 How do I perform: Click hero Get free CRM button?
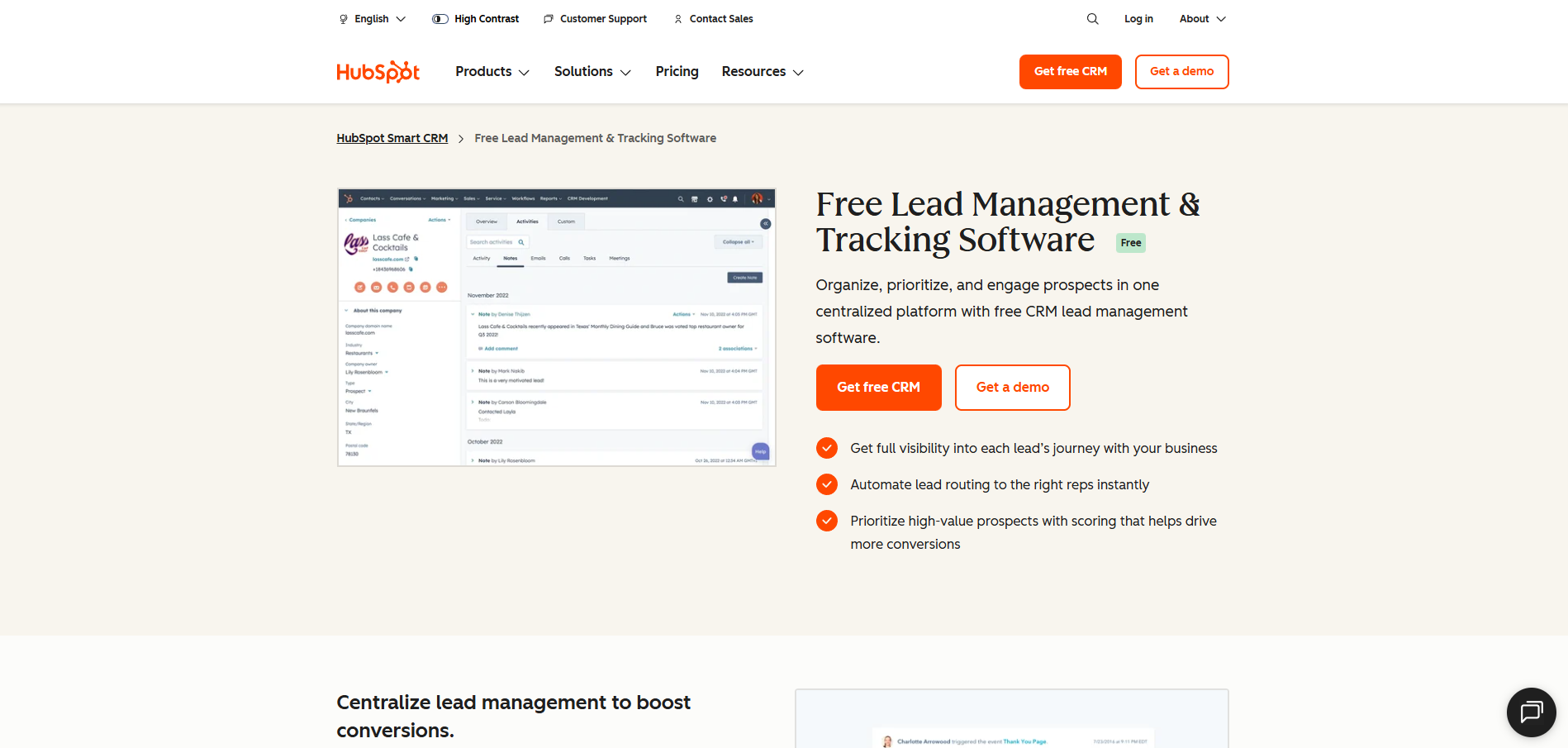point(878,388)
